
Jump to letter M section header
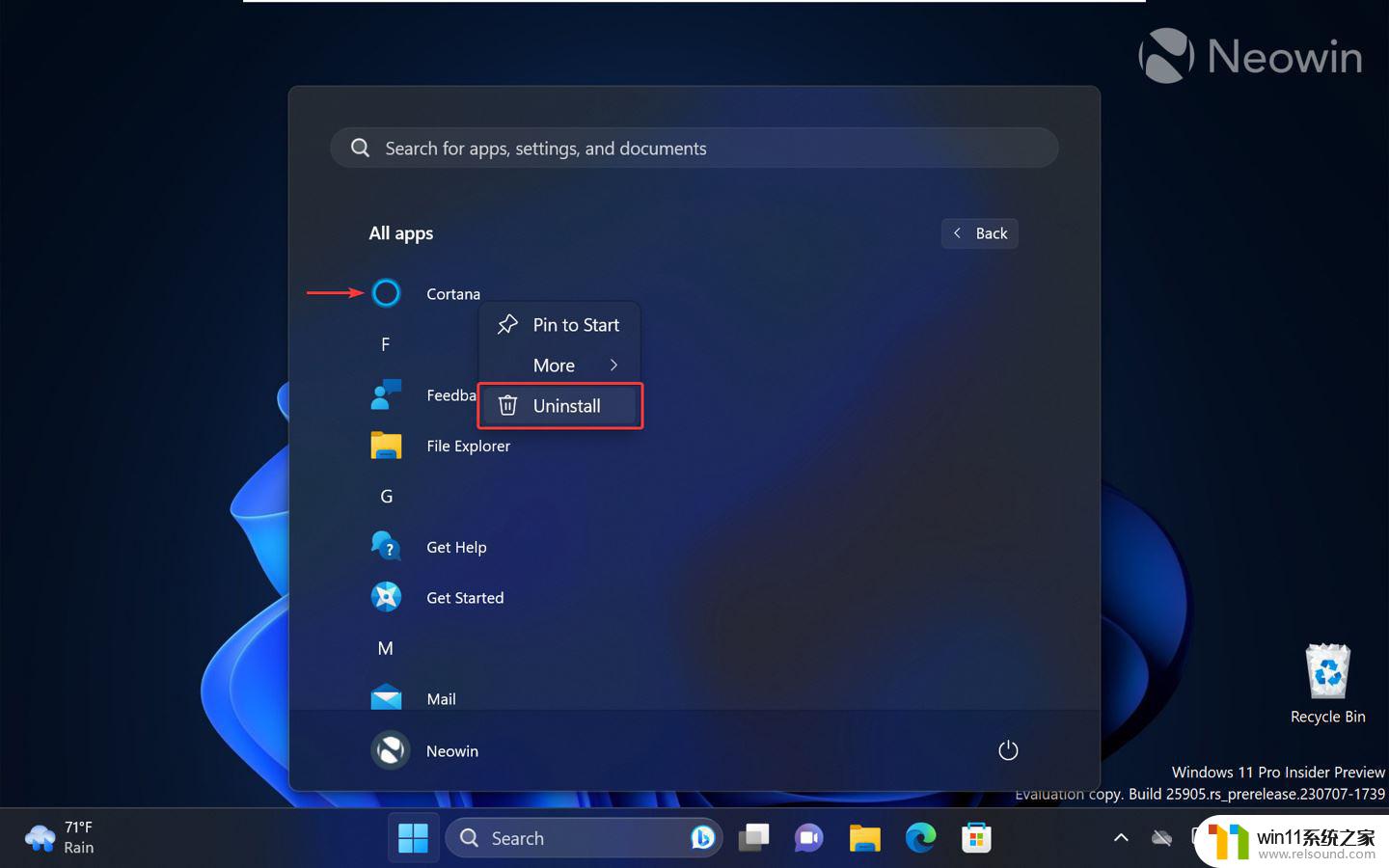386,648
